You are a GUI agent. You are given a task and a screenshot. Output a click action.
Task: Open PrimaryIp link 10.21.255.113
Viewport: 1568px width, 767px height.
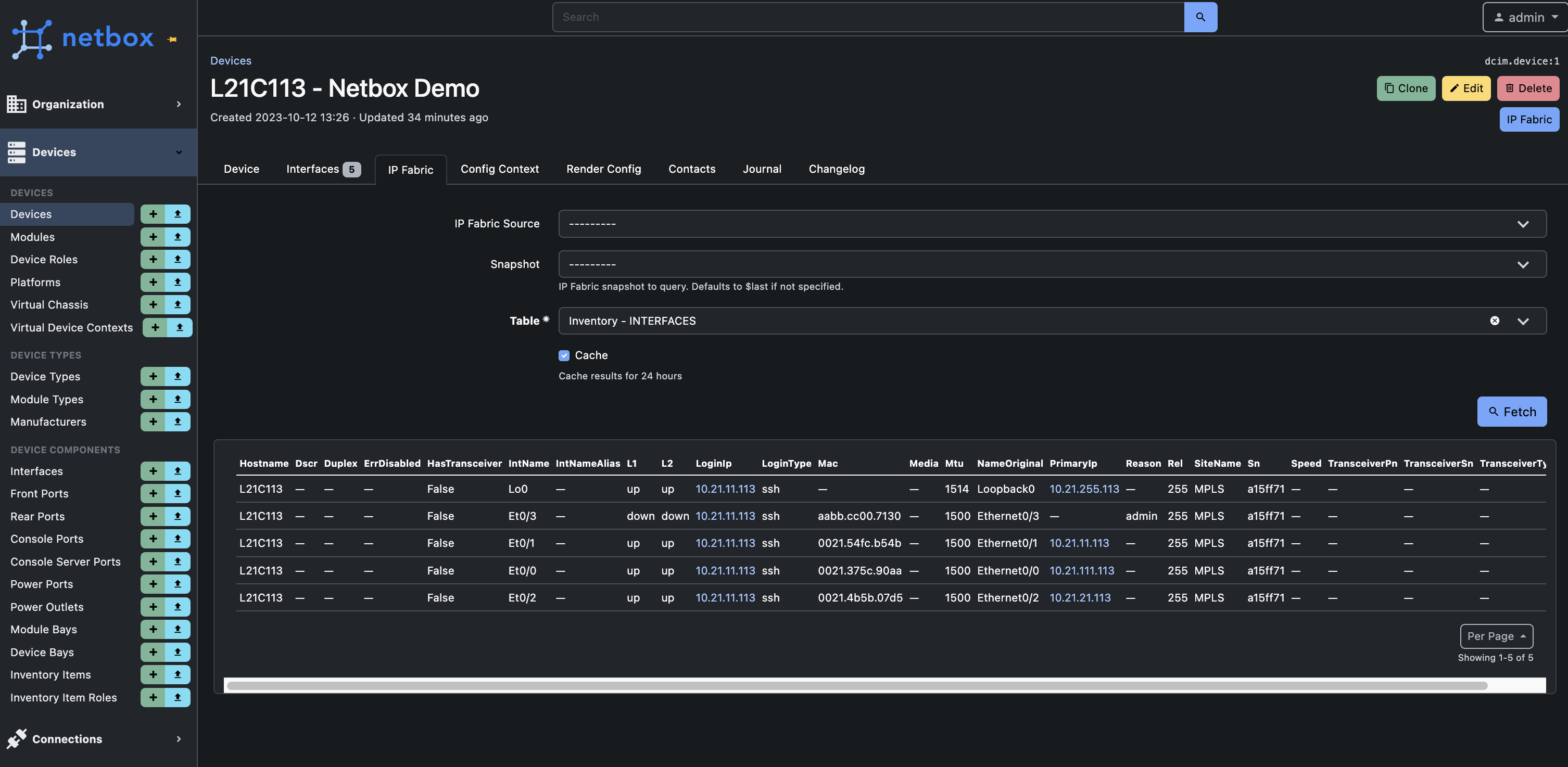coord(1083,489)
